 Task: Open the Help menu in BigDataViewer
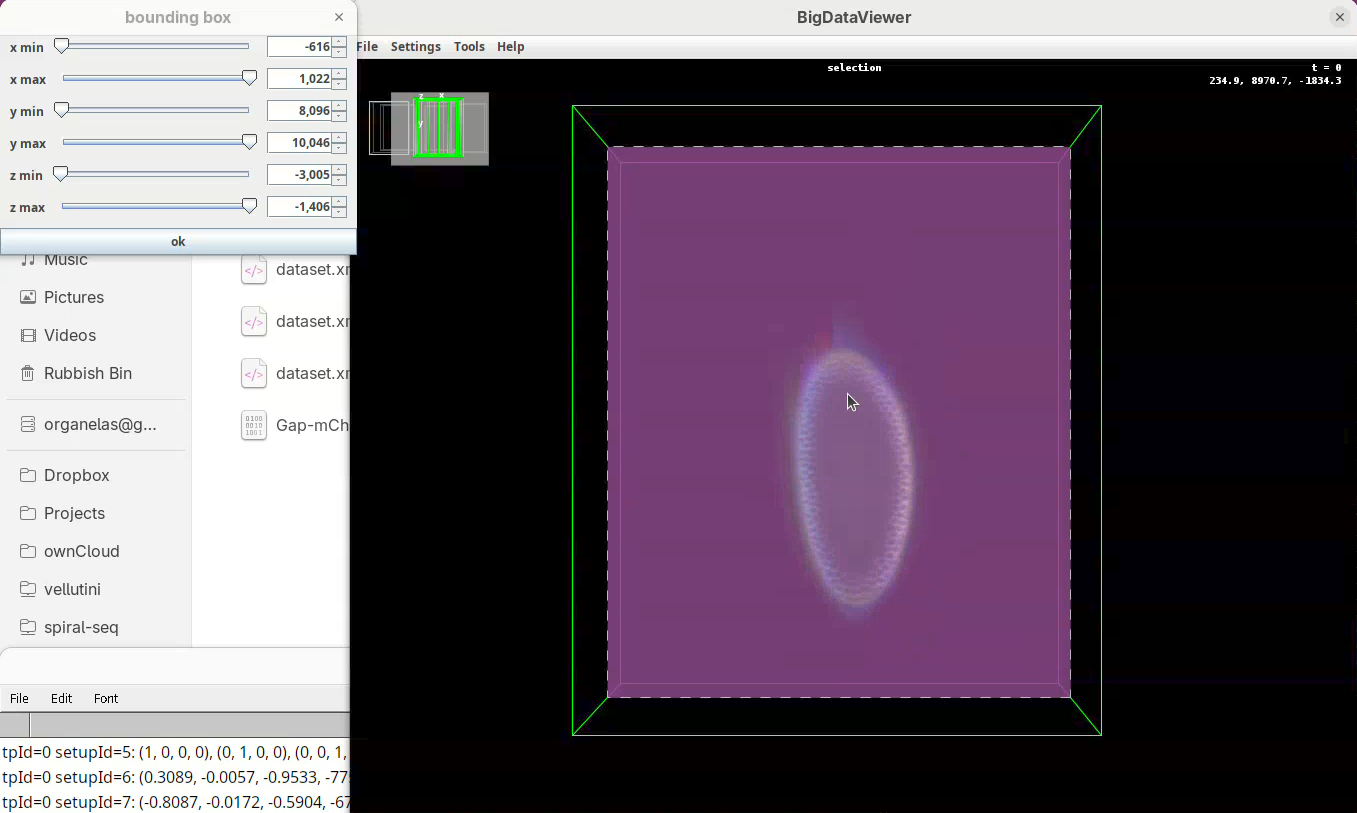click(x=510, y=47)
